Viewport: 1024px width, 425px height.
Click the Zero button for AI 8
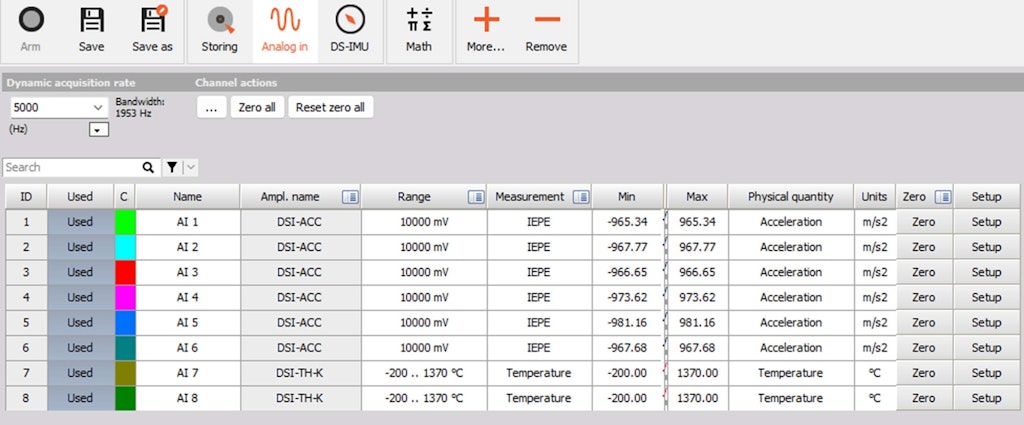tap(923, 398)
